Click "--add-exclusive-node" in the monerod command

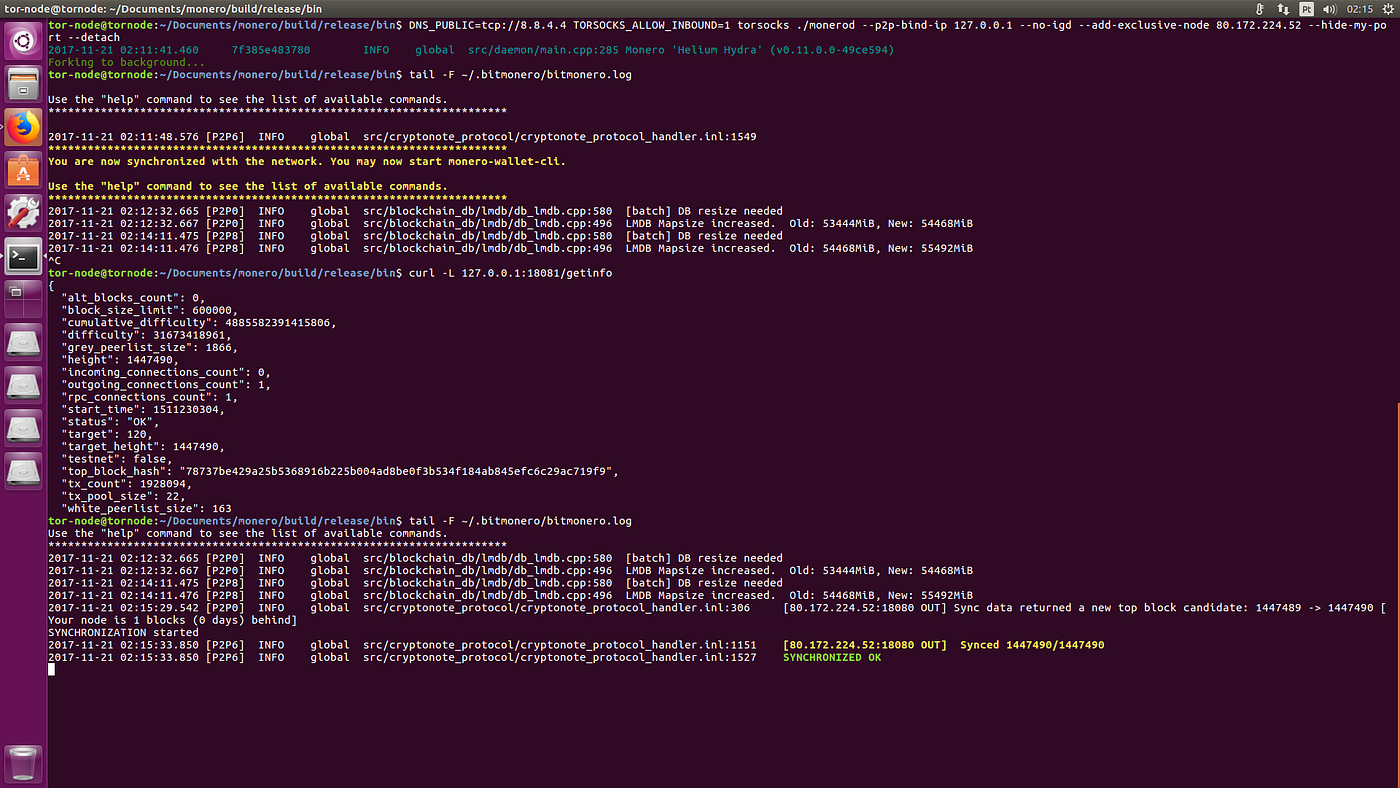[1144, 25]
